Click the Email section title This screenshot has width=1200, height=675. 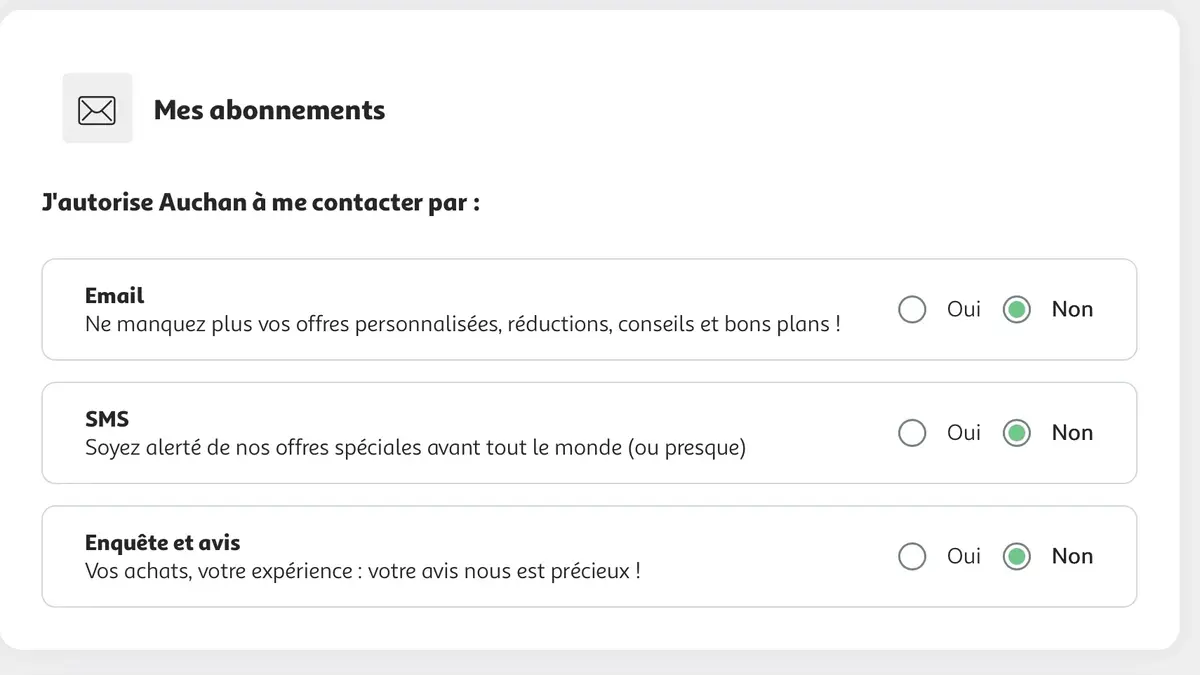tap(114, 295)
